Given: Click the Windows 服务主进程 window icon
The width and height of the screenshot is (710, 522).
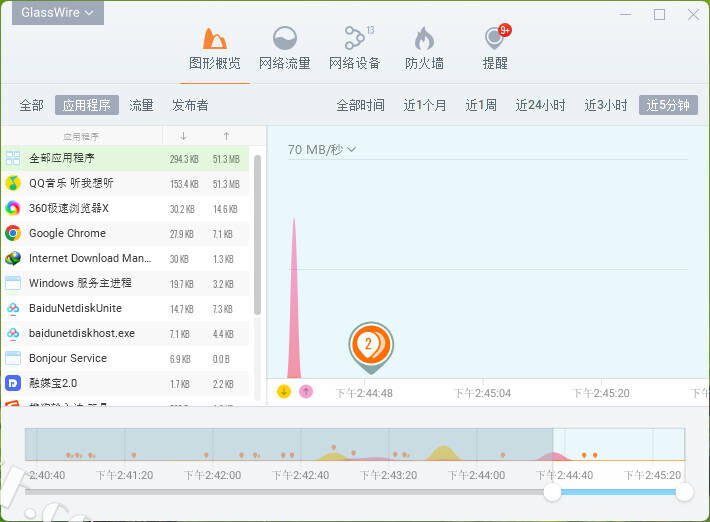Looking at the screenshot, I should click(x=13, y=283).
